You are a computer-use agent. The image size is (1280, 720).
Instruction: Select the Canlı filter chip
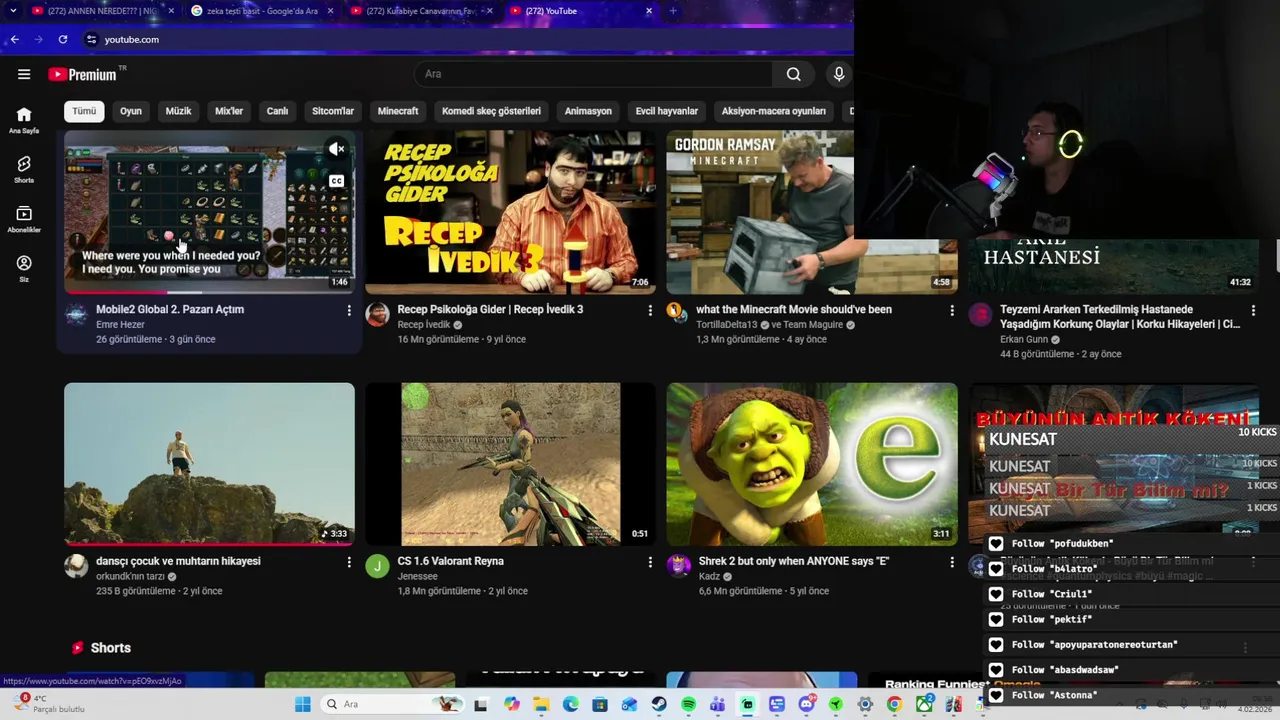pyautogui.click(x=277, y=111)
